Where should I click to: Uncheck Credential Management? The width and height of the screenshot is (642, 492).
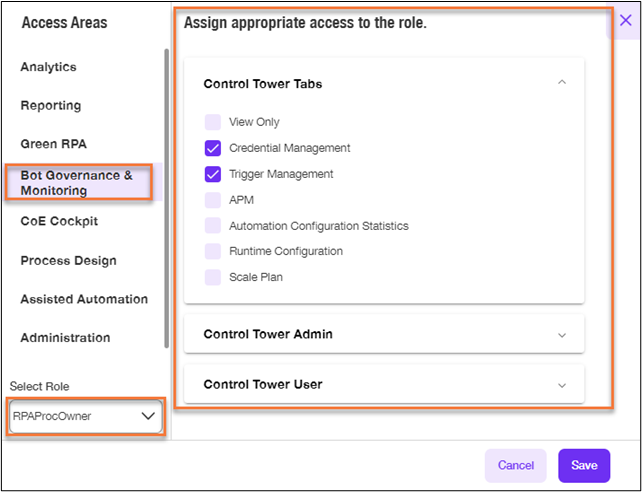point(212,148)
